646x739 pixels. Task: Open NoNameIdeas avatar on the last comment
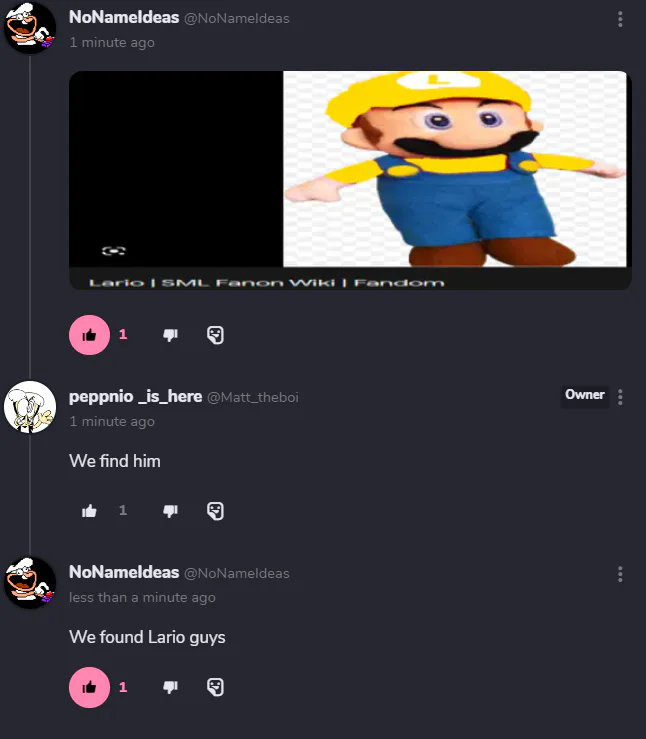click(30, 583)
